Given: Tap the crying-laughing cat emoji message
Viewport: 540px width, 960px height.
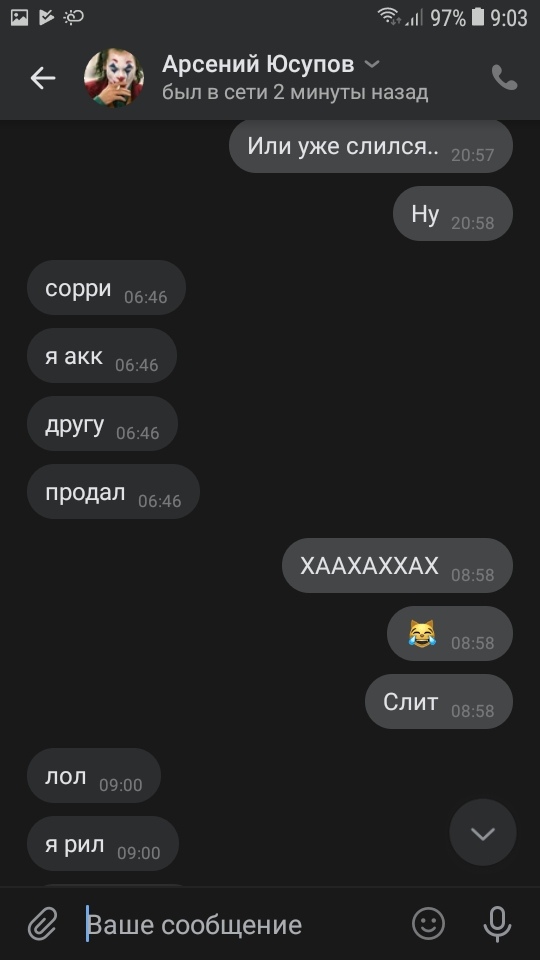Looking at the screenshot, I should [x=450, y=634].
